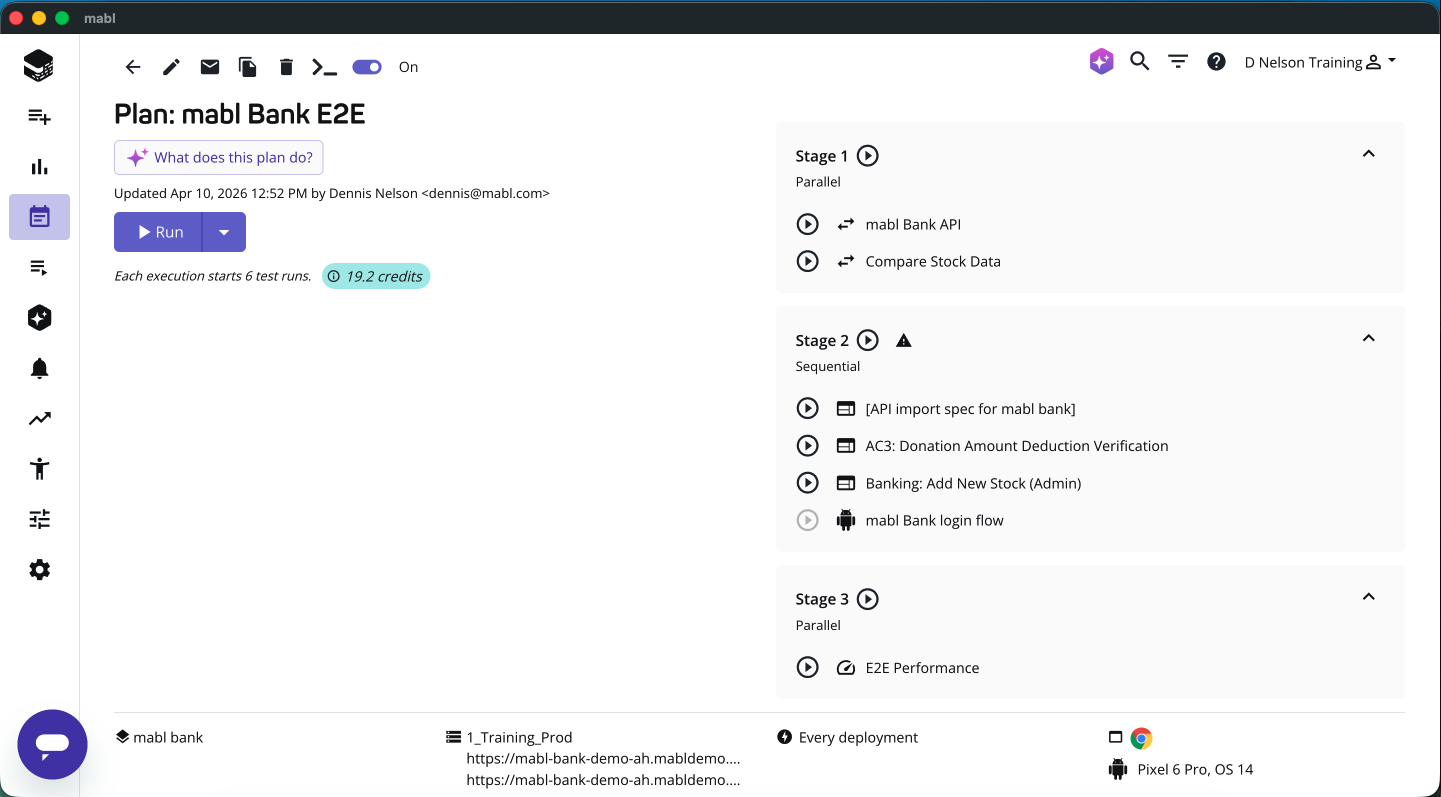Open notifications via the bell icon in sidebar
The height and width of the screenshot is (797, 1441).
[x=39, y=368]
